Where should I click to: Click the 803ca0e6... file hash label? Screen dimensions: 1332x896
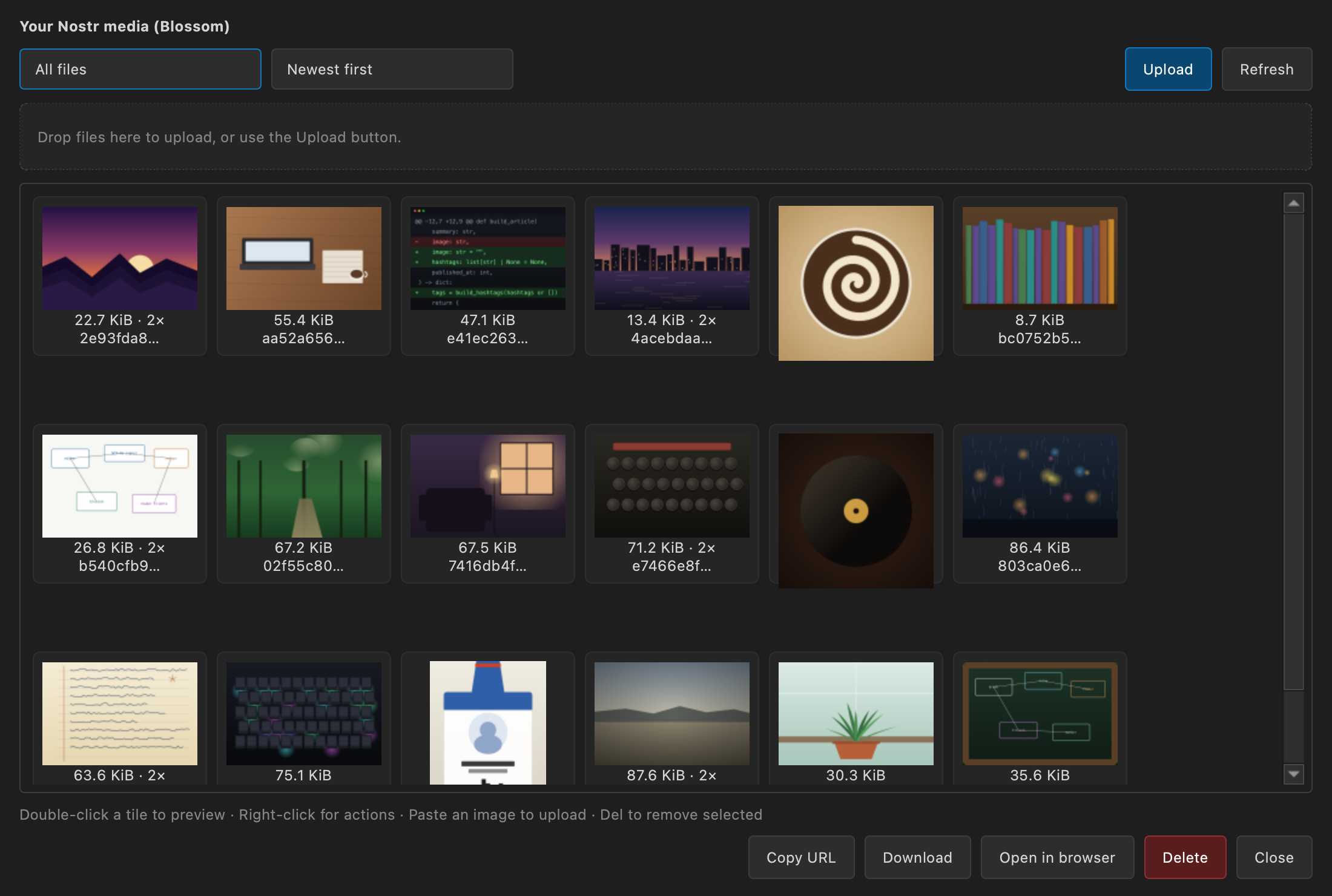1040,566
